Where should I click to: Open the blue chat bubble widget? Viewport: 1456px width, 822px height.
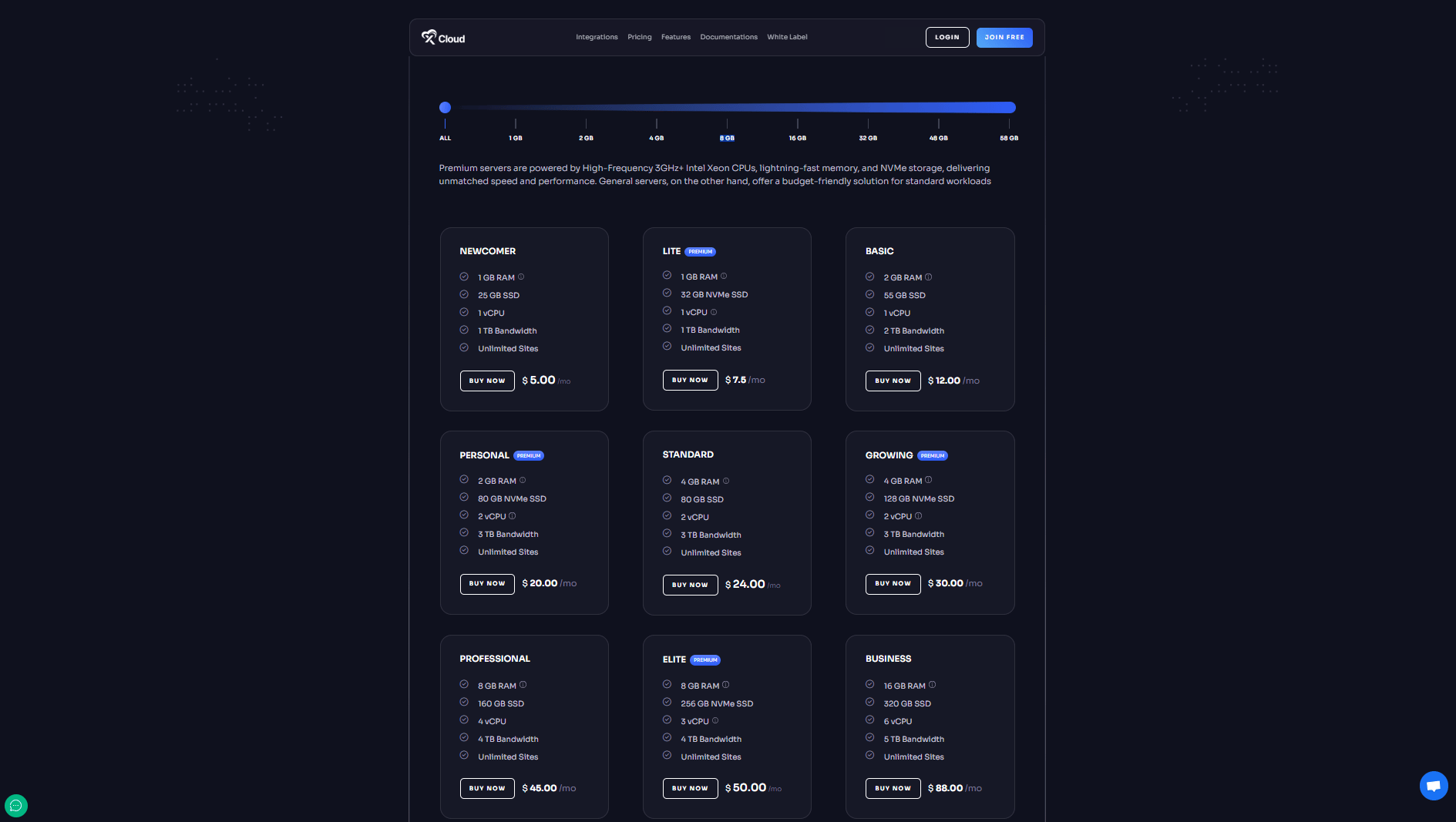tap(1433, 786)
